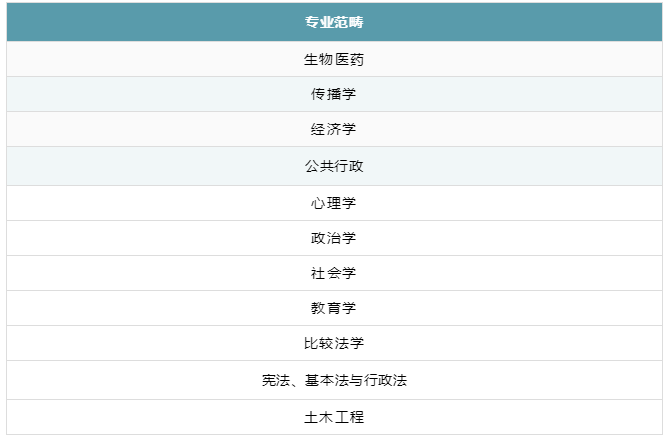This screenshot has width=667, height=444.
Task: Select the 经济学 row
Action: click(333, 129)
